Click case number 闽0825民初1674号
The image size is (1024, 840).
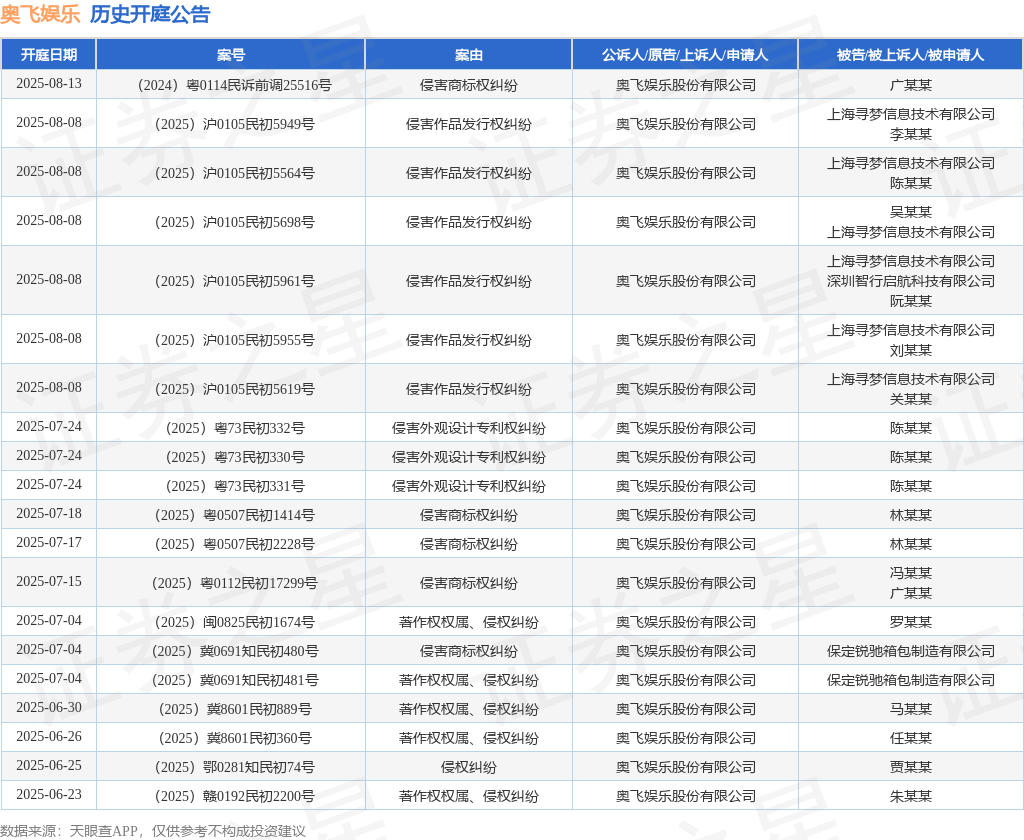point(259,622)
